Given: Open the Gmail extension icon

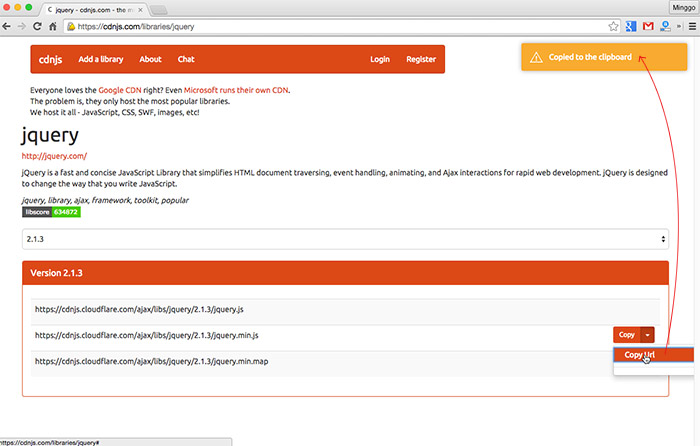Looking at the screenshot, I should point(648,26).
